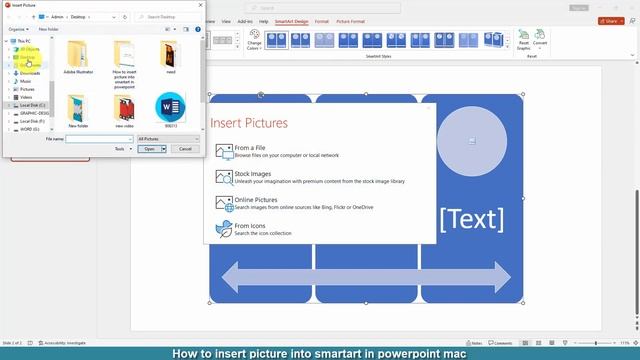The width and height of the screenshot is (640, 360).
Task: Open the 'How to insert picture' folder
Action: (124, 64)
